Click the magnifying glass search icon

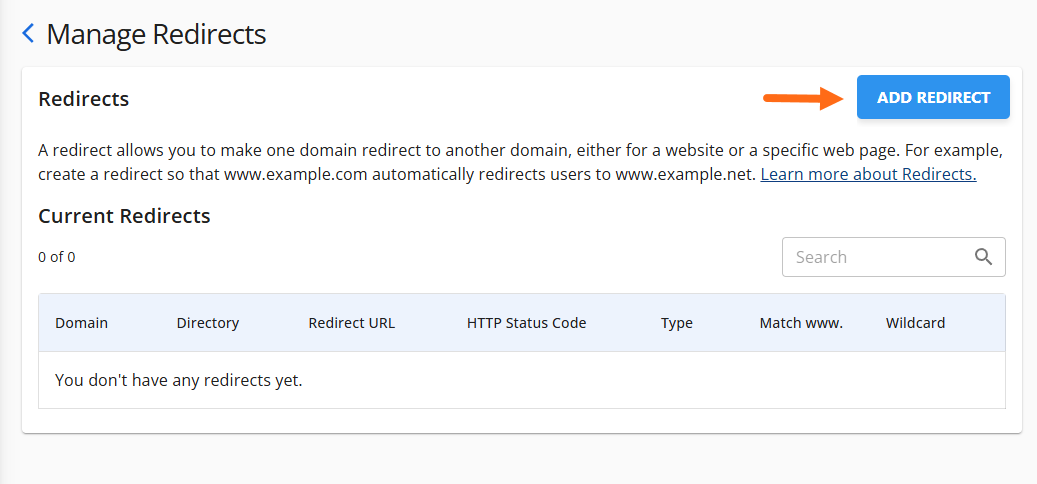(x=983, y=257)
